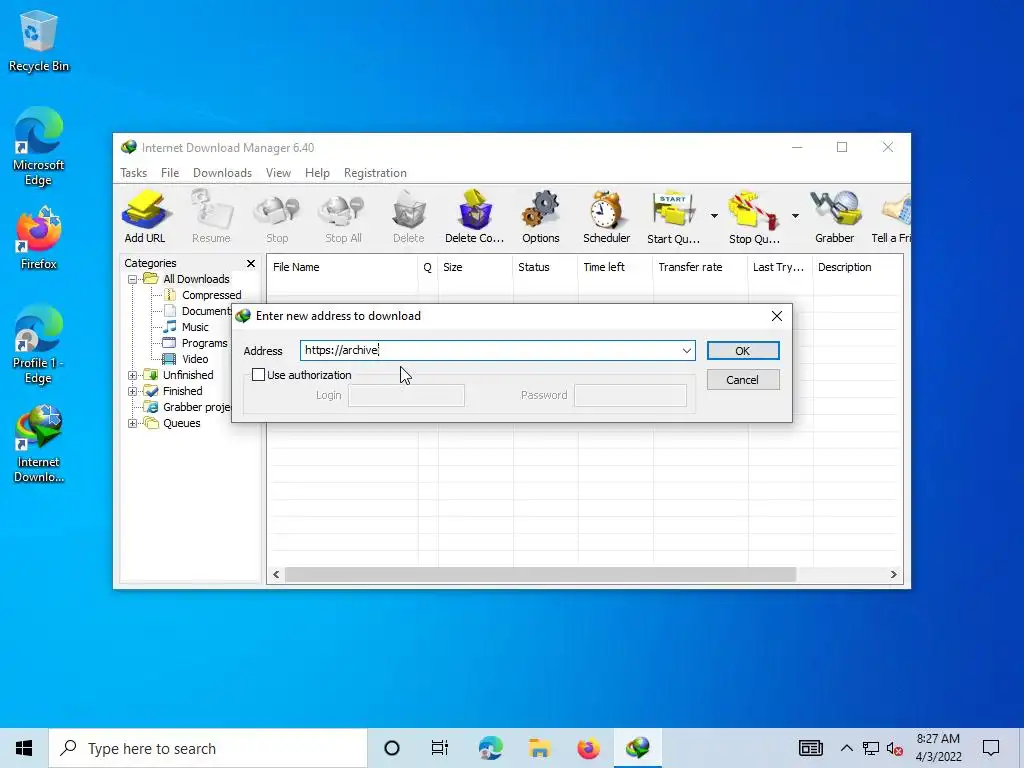Click IDM icon in taskbar
The image size is (1024, 768).
637,748
